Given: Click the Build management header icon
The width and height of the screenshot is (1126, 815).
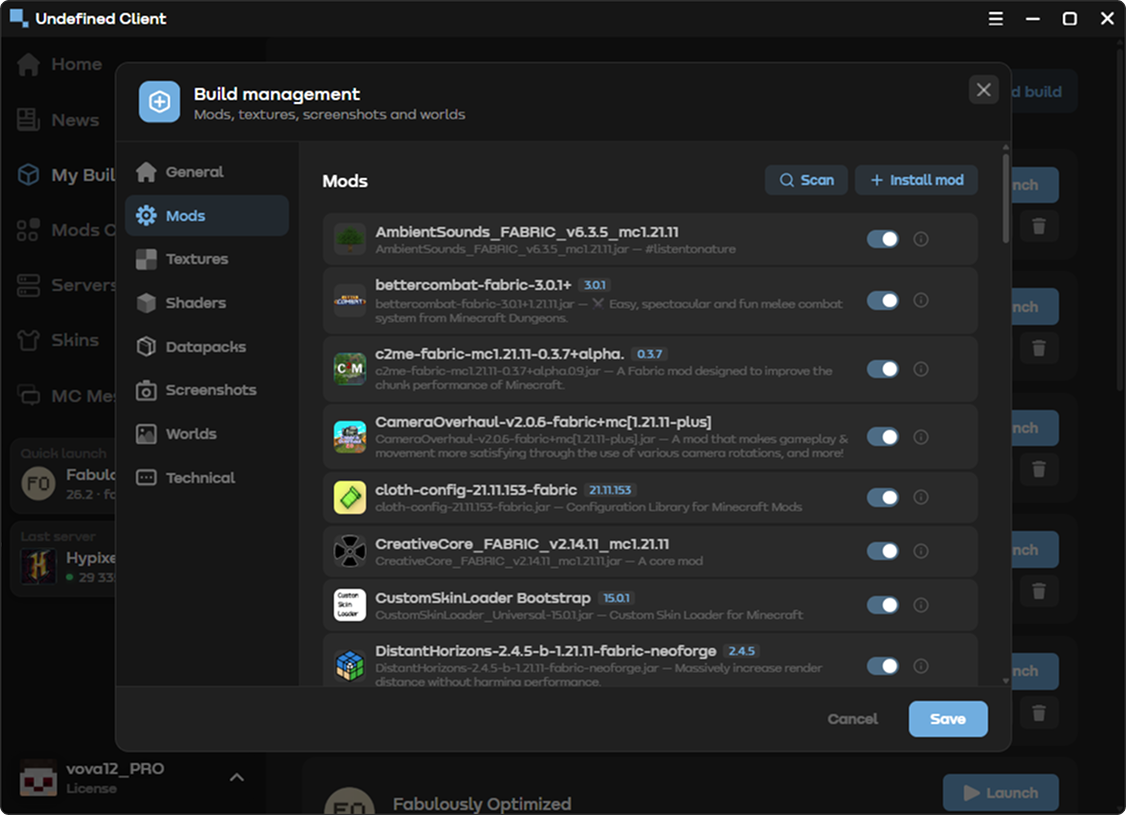Looking at the screenshot, I should coord(159,102).
